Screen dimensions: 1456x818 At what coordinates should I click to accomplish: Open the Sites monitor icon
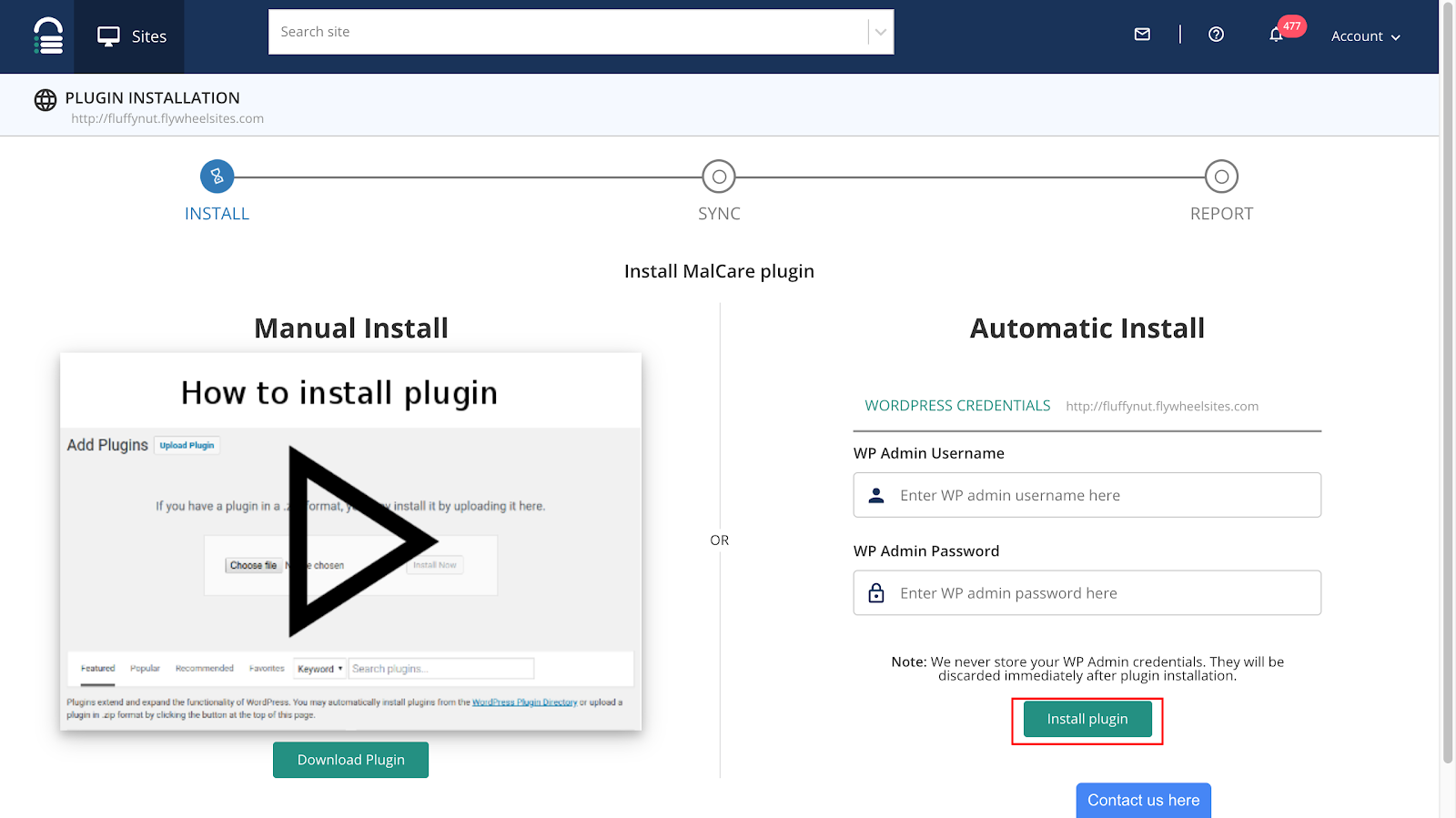(x=109, y=36)
